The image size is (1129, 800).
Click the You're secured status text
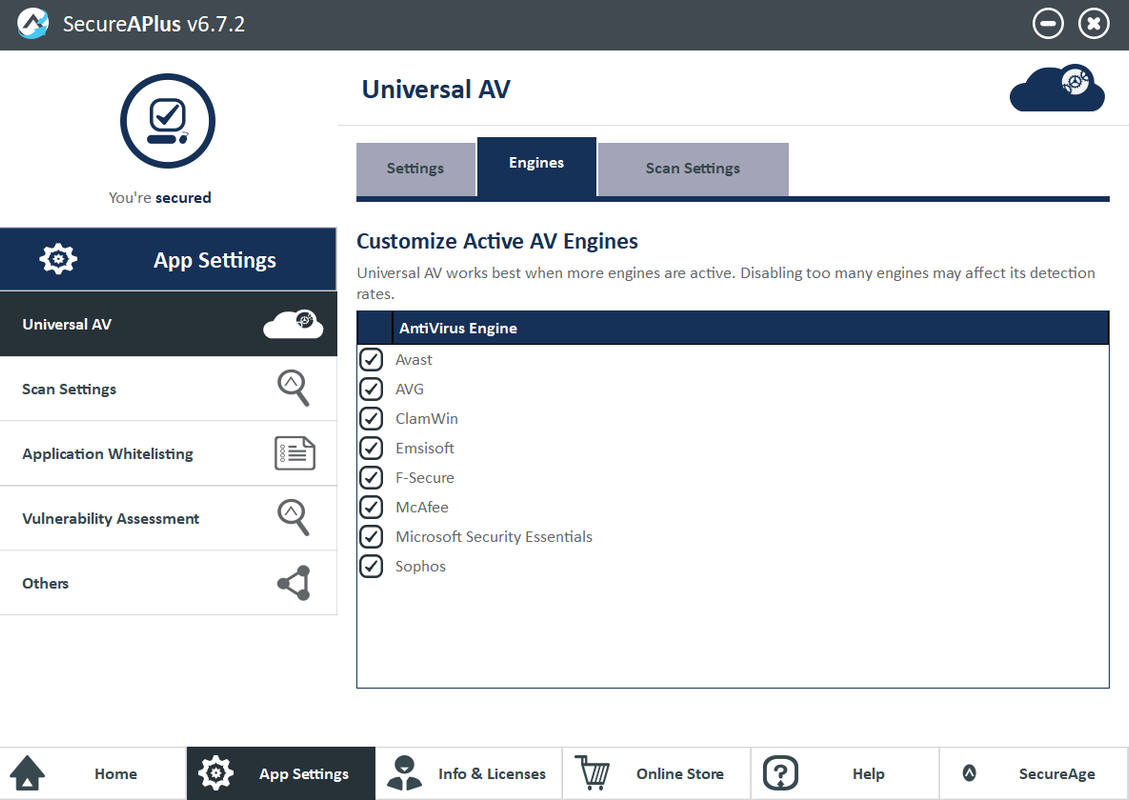pyautogui.click(x=160, y=197)
